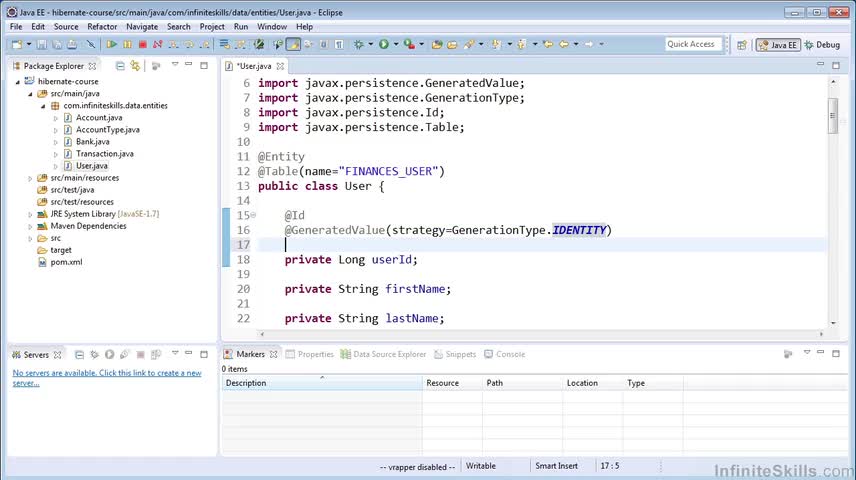Viewport: 856px width, 480px height.
Task: Click the Suspend pause icon
Action: (x=127, y=44)
